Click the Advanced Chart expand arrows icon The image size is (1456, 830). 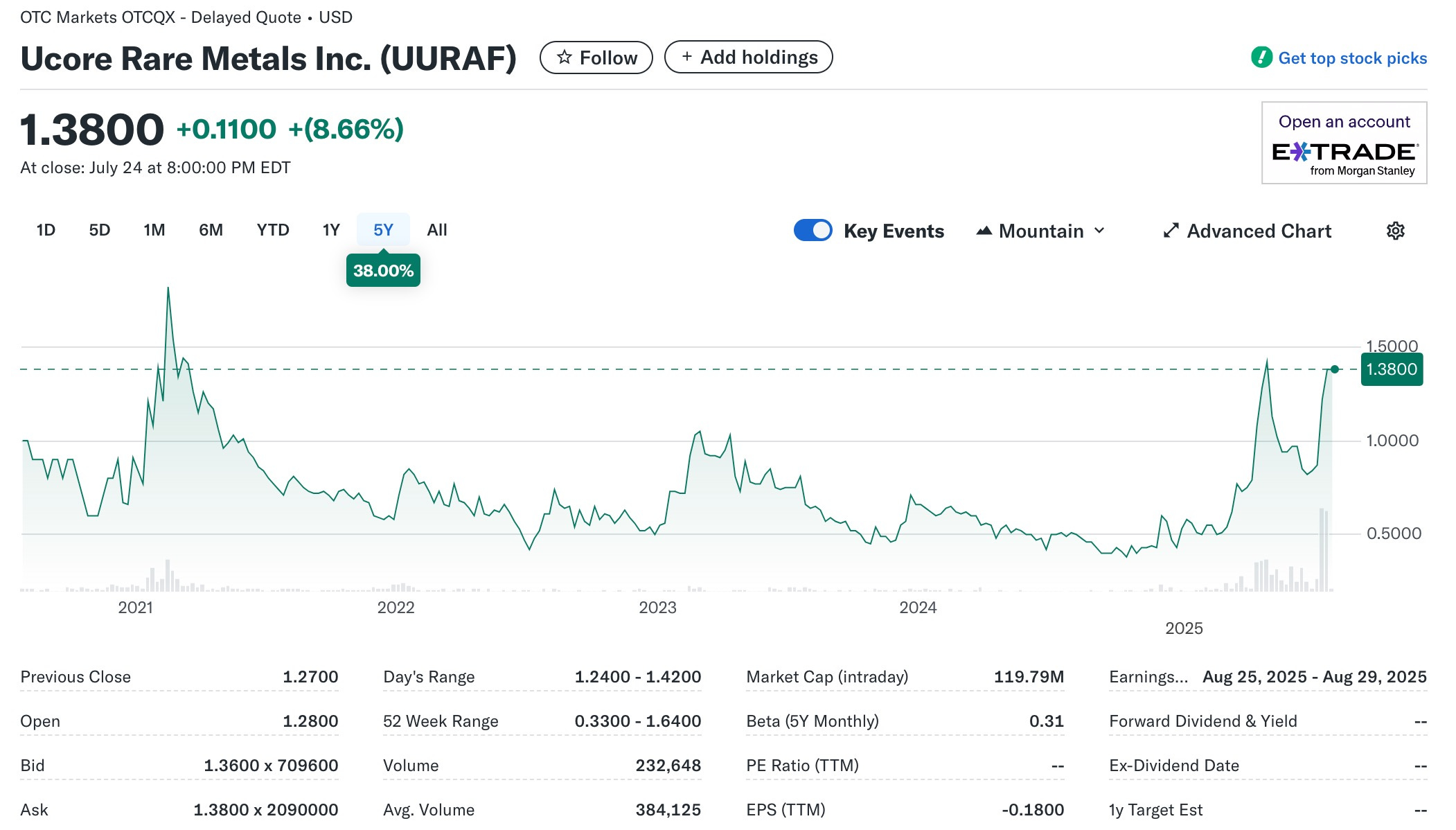click(1171, 231)
